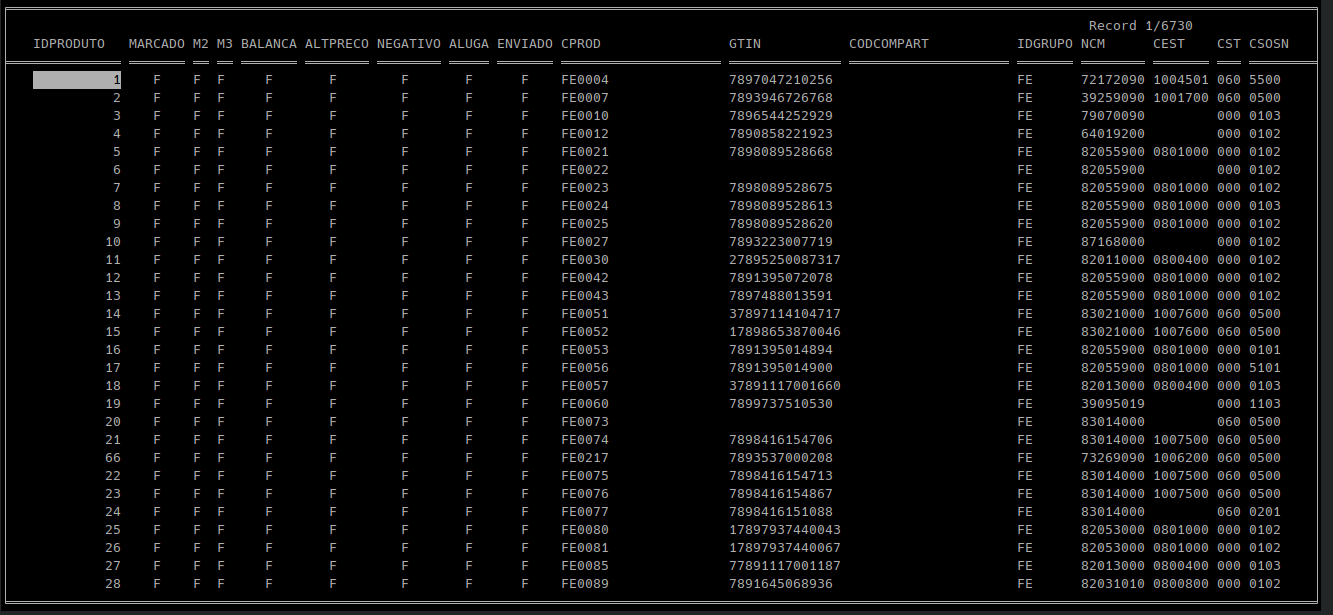The height and width of the screenshot is (615, 1333).
Task: Select NCM value 72172090
Action: pyautogui.click(x=1113, y=80)
